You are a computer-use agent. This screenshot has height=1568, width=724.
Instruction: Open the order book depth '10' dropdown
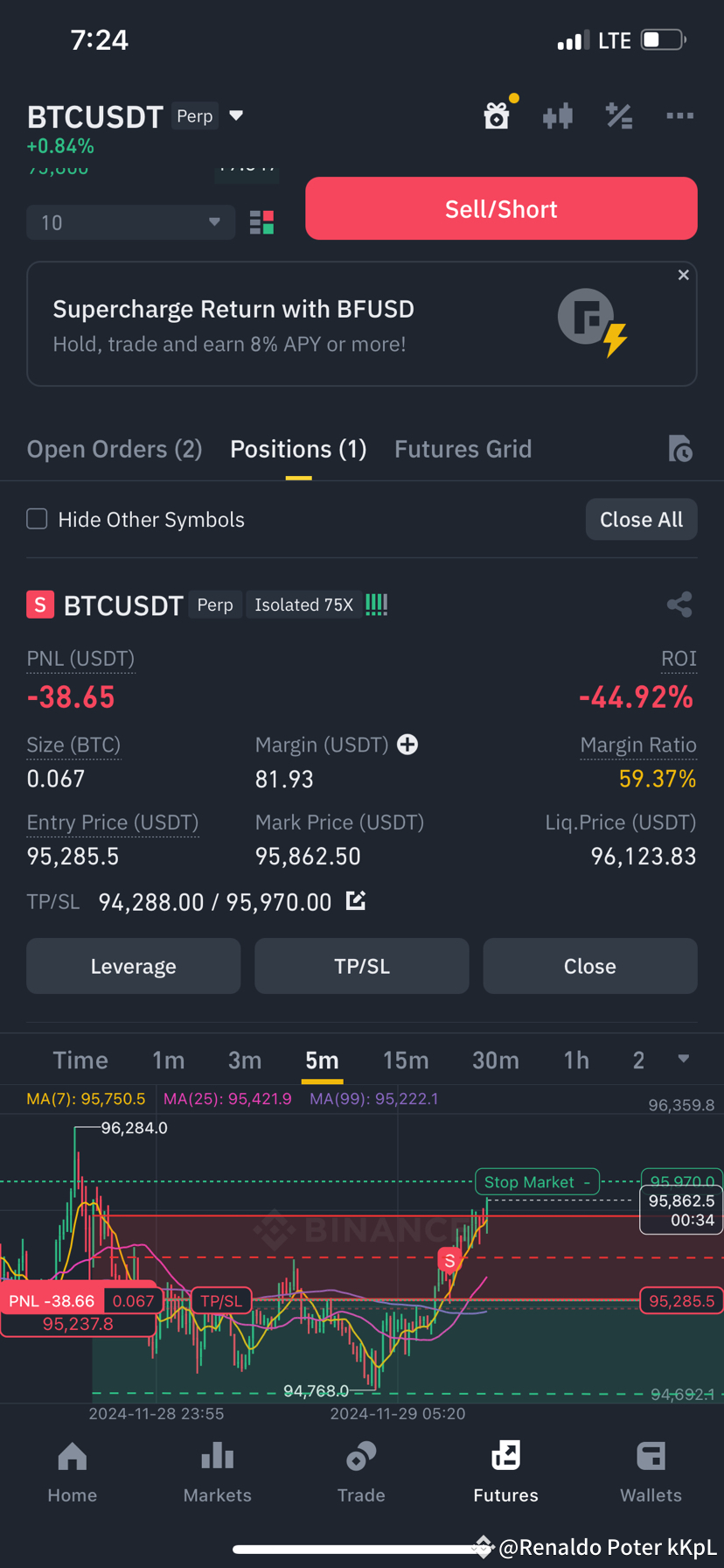pos(130,222)
